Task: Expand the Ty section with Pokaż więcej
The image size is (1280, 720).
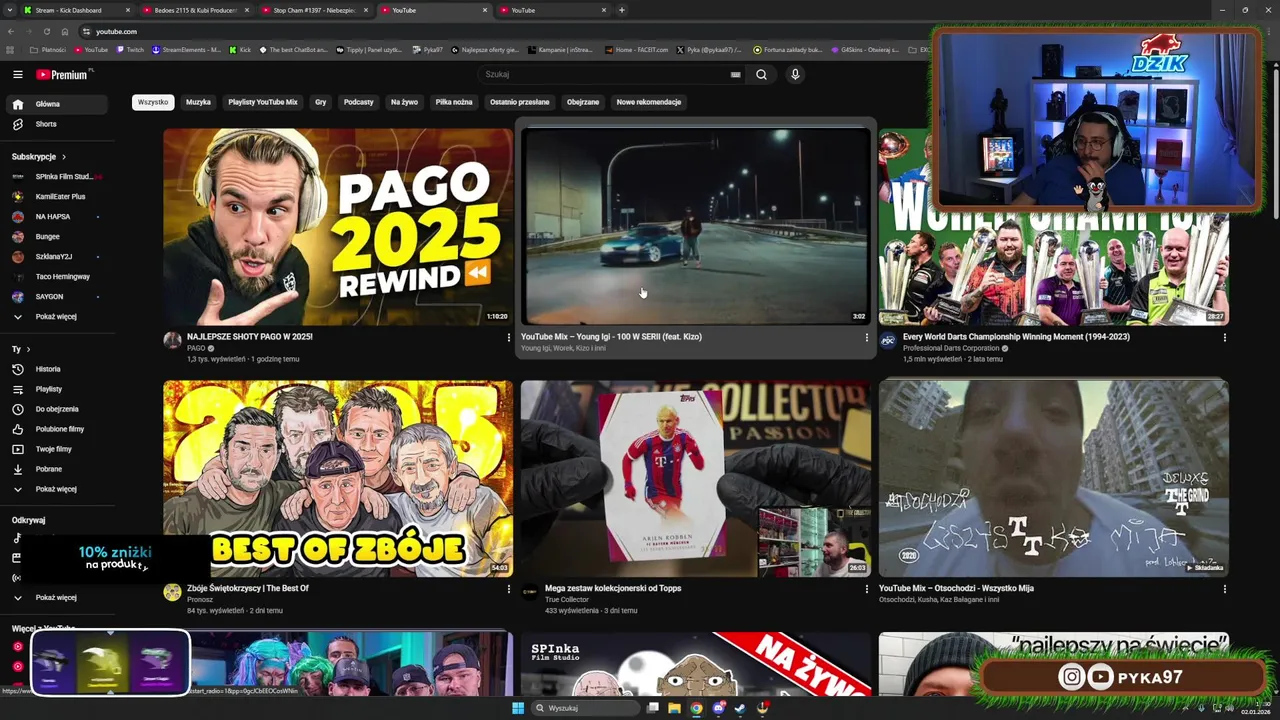Action: click(x=56, y=489)
